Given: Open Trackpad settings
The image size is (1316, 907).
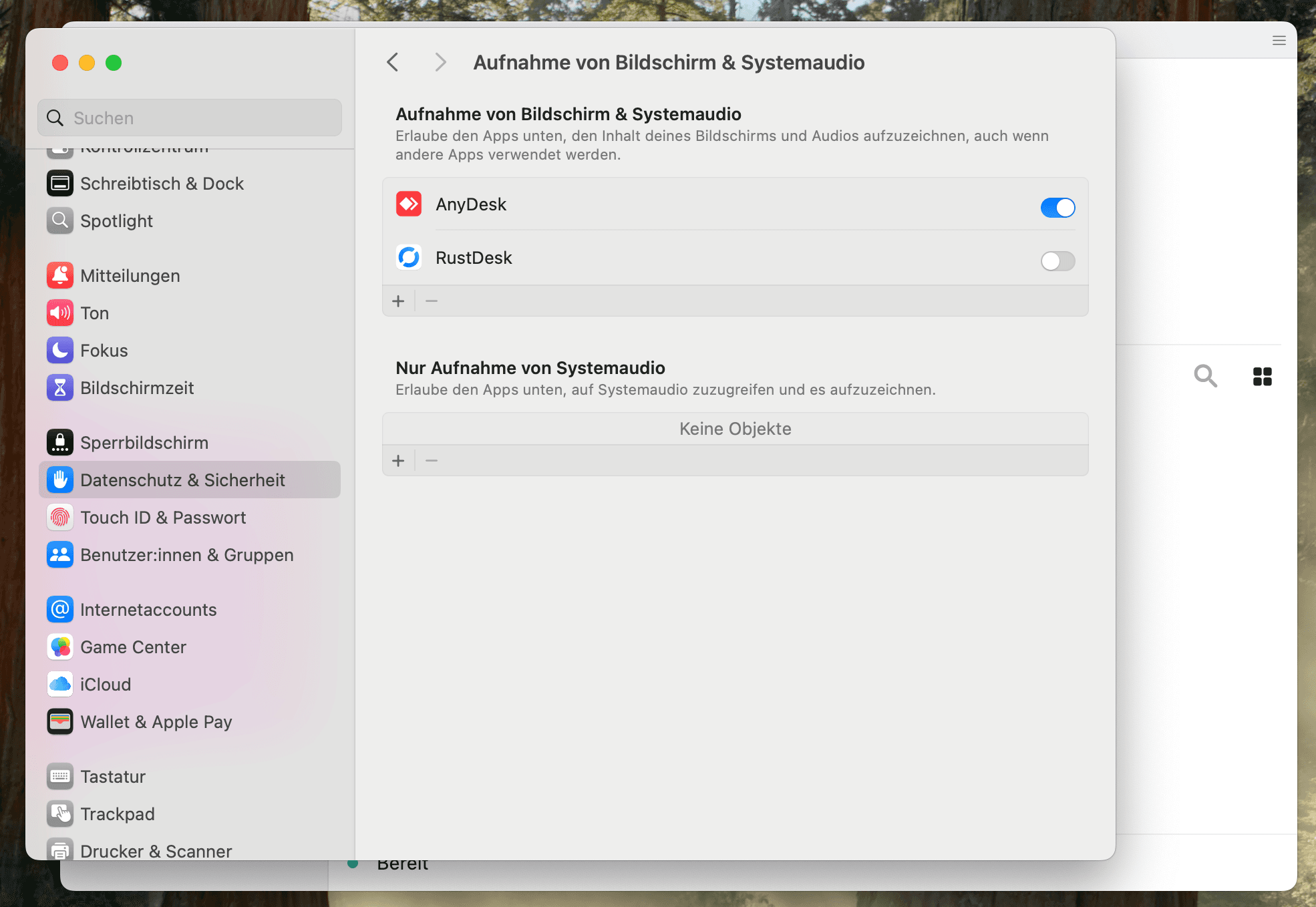Looking at the screenshot, I should [190, 813].
